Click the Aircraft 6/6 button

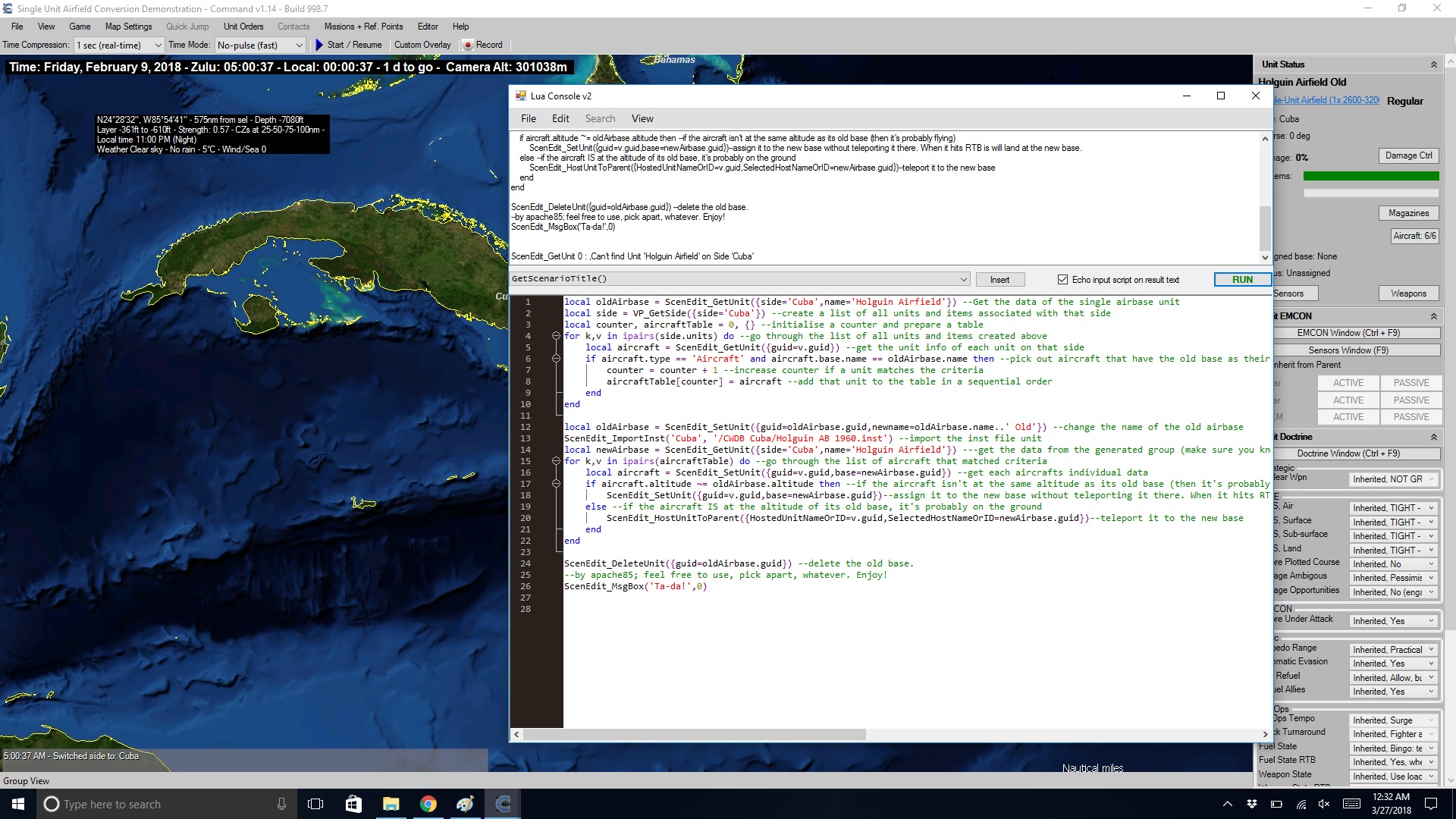pyautogui.click(x=1414, y=236)
